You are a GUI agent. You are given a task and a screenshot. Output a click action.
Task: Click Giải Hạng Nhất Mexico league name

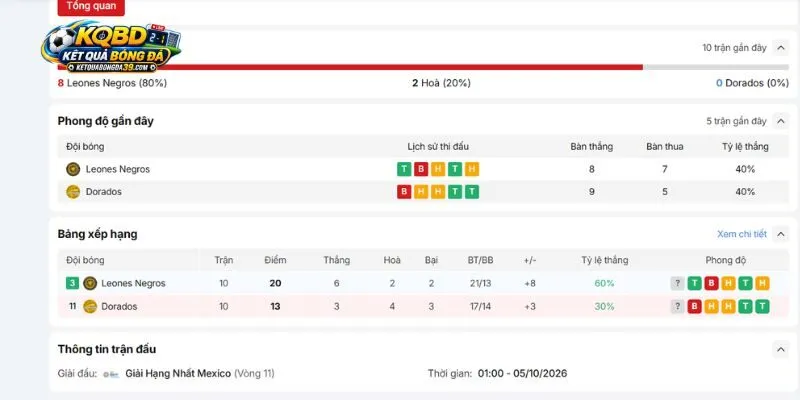pyautogui.click(x=178, y=373)
